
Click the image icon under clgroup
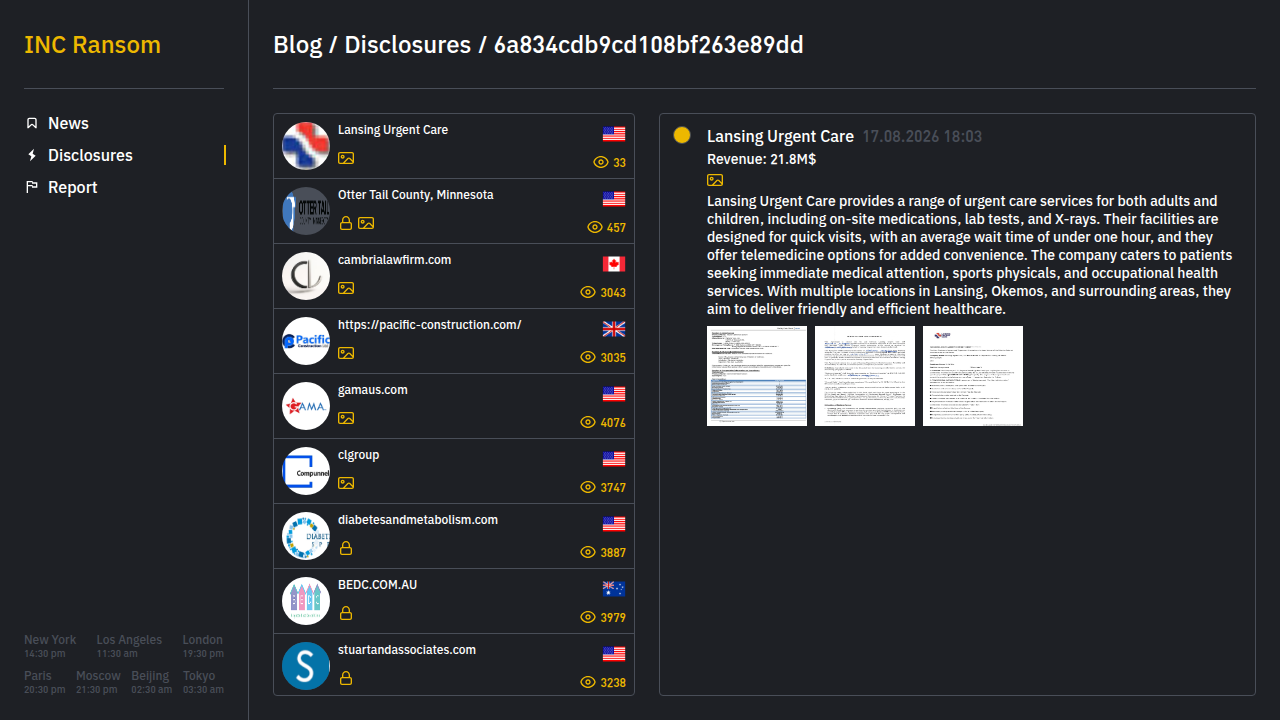click(x=346, y=483)
